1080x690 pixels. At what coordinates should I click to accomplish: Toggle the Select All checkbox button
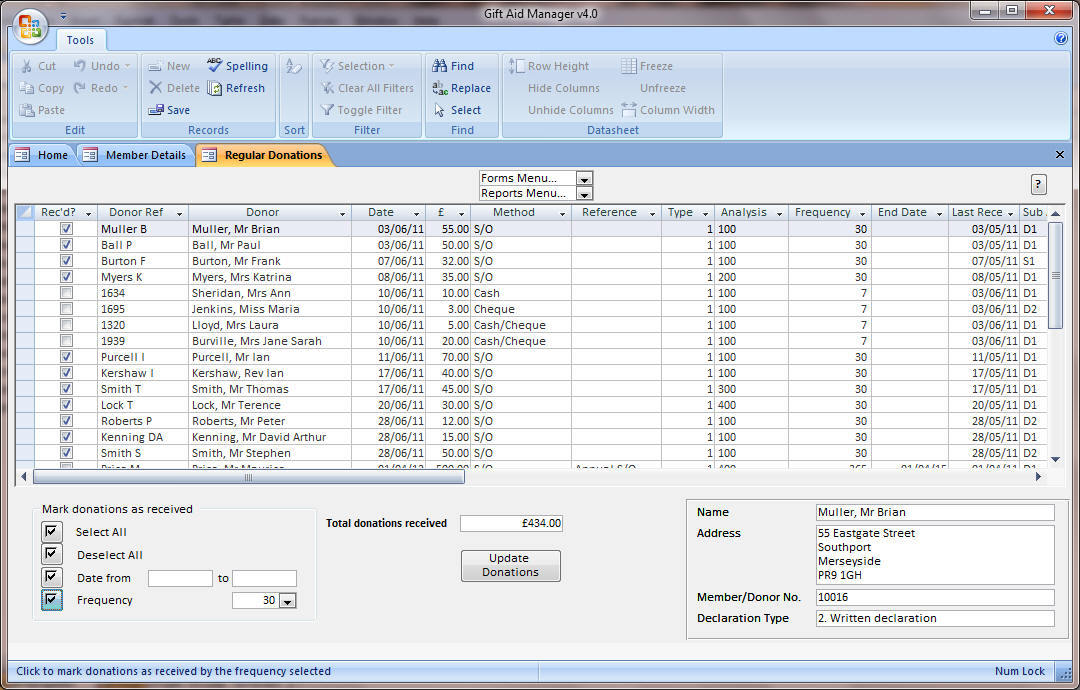coord(52,532)
